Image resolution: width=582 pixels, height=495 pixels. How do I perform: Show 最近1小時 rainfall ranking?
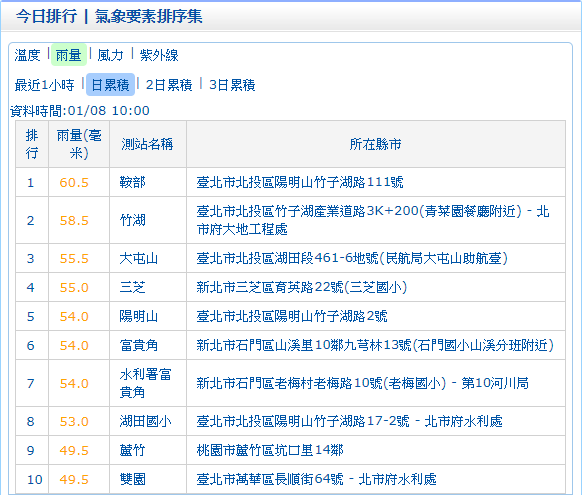point(44,85)
